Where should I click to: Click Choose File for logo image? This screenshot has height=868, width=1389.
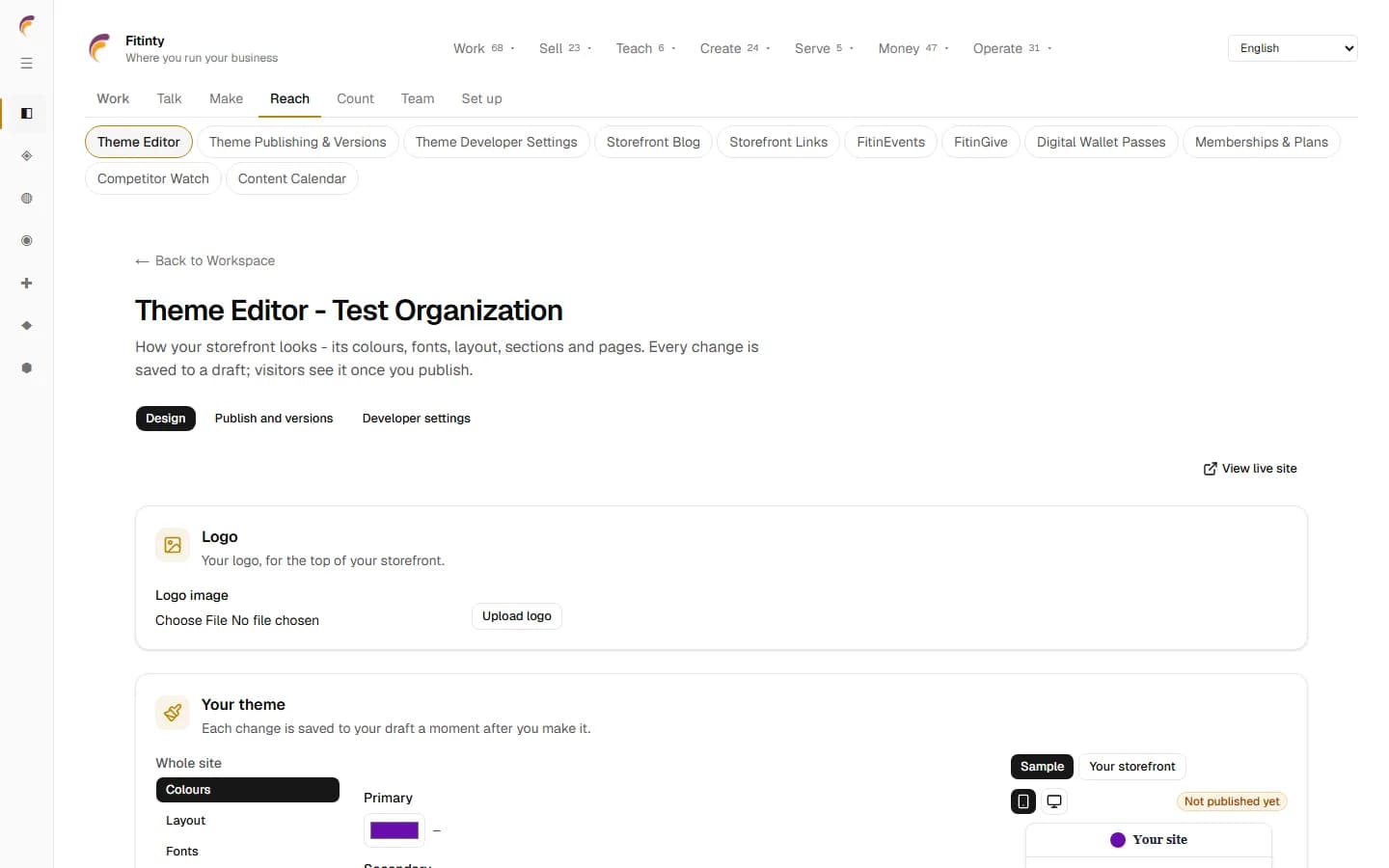191,621
